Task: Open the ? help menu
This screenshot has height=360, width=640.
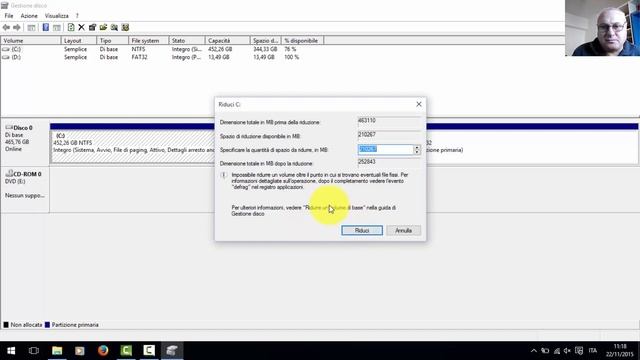Action: tap(77, 16)
